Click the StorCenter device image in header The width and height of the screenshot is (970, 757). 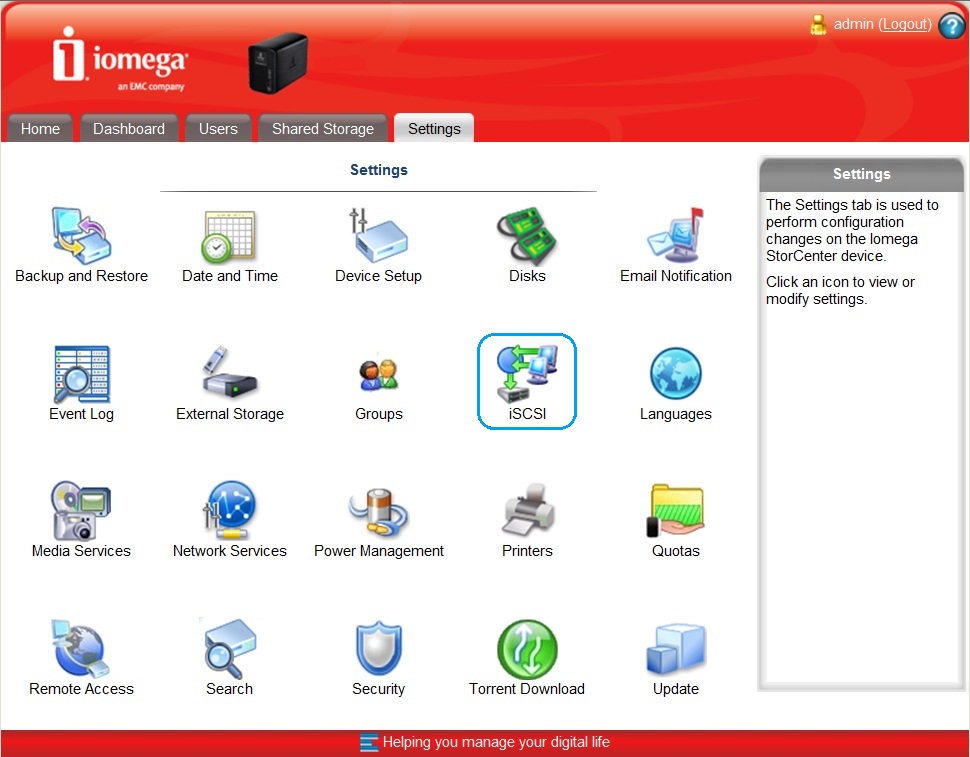point(278,62)
